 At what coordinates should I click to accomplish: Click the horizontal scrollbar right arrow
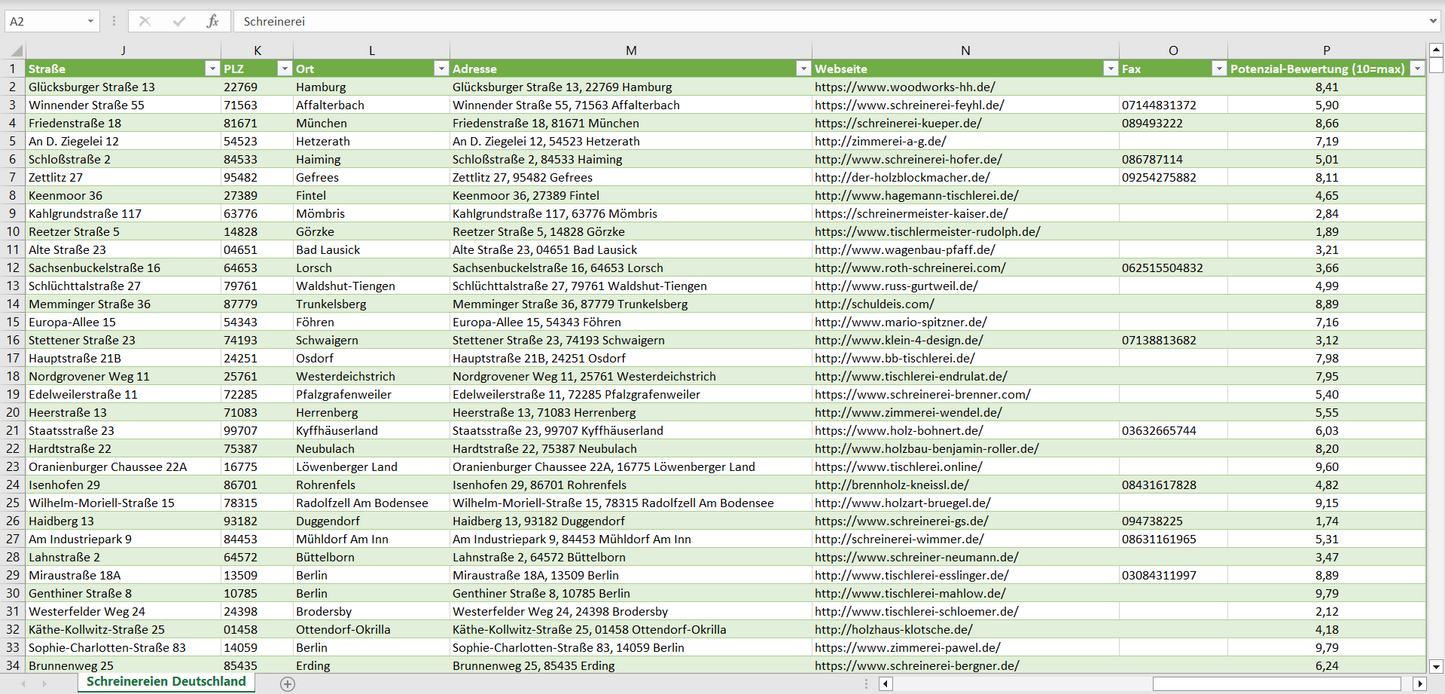point(1419,684)
